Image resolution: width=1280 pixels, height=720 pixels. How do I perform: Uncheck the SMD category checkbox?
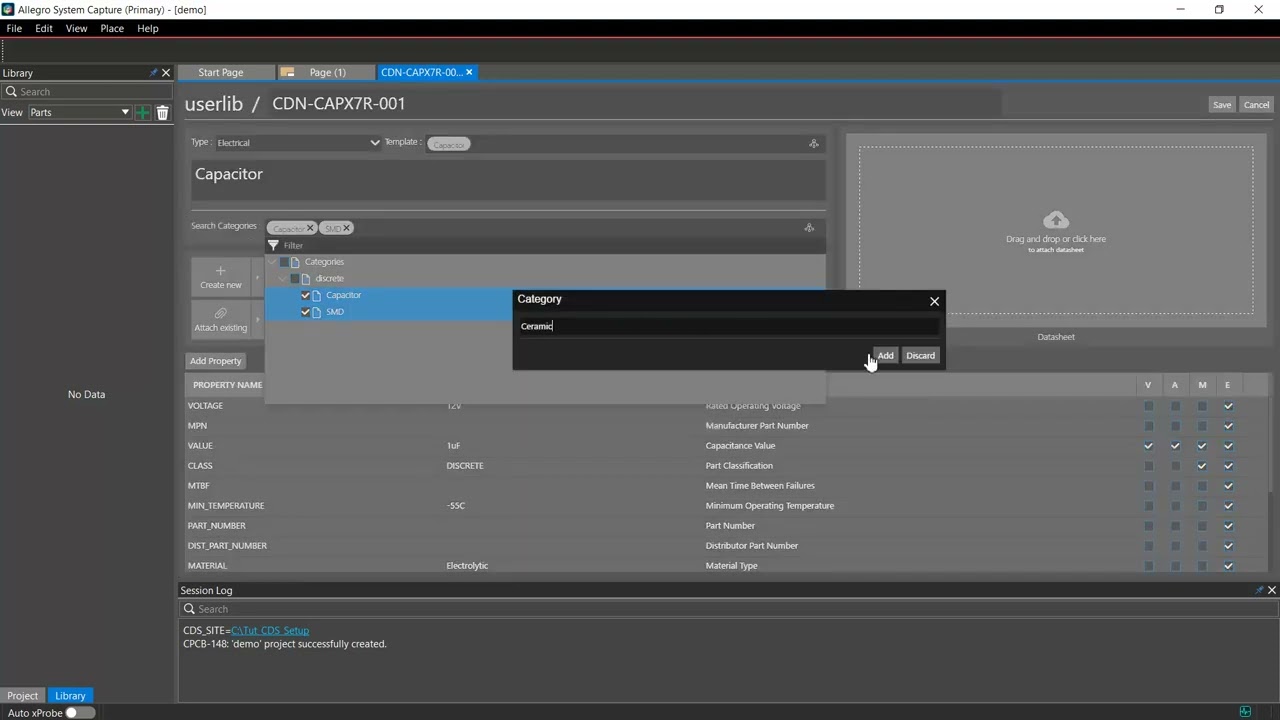click(x=305, y=312)
